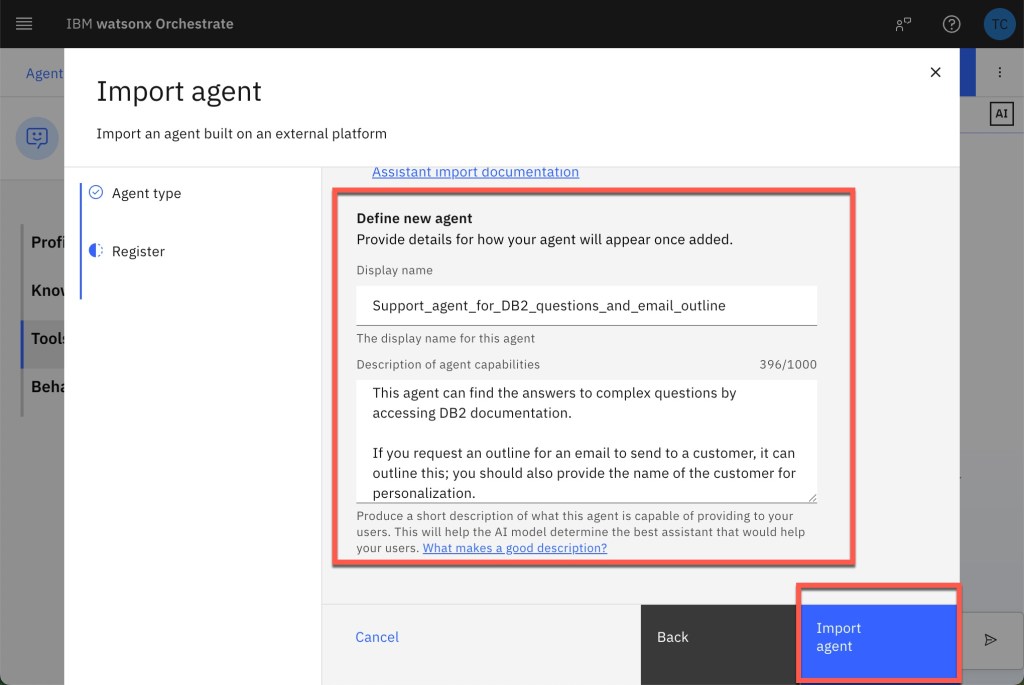Click the Cancel button
Viewport: 1024px width, 685px height.
click(377, 637)
